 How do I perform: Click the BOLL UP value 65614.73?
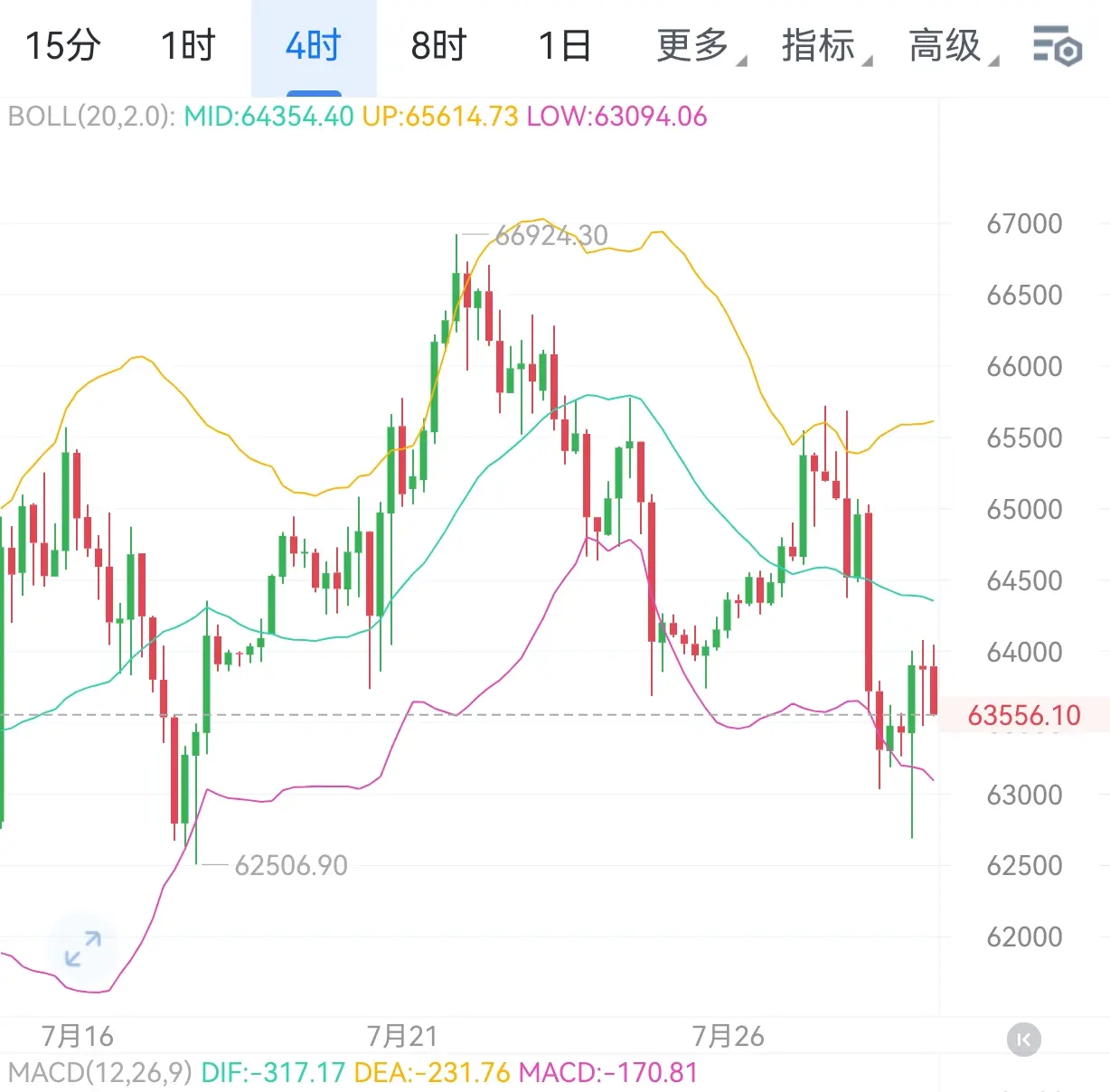(x=440, y=117)
